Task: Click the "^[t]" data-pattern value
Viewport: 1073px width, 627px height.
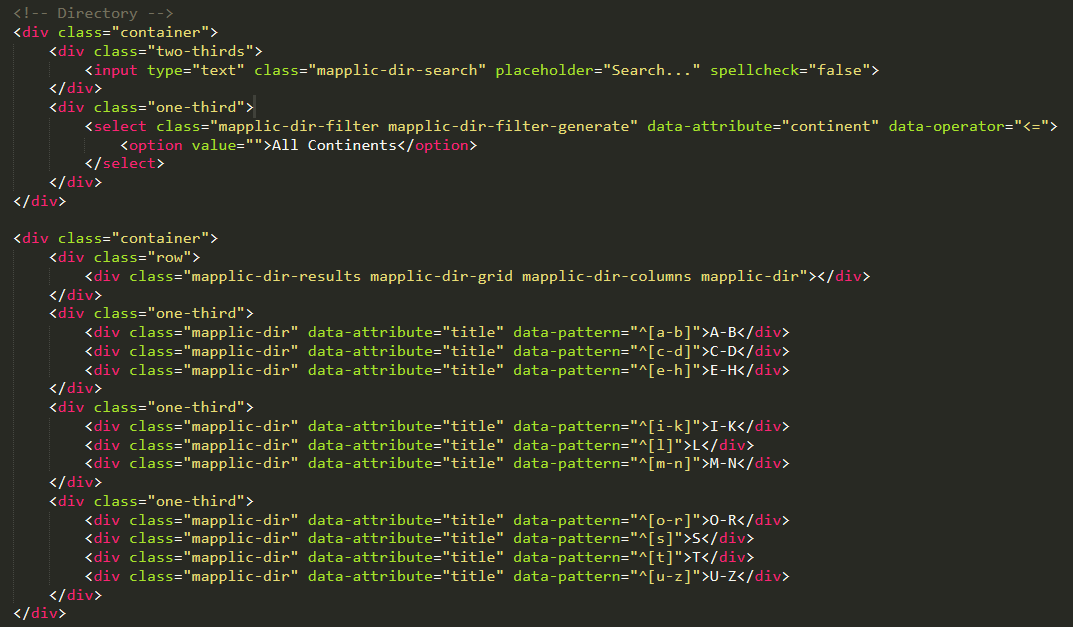Action: coord(652,557)
